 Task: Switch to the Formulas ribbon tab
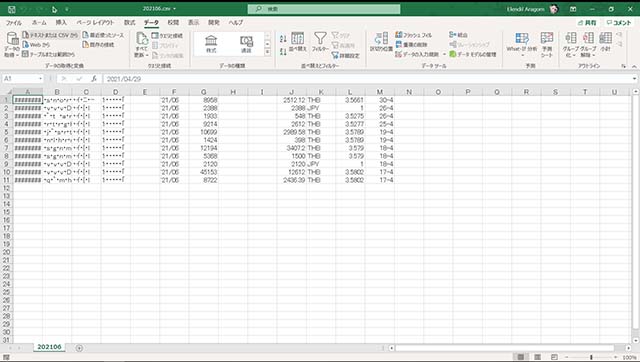129,22
